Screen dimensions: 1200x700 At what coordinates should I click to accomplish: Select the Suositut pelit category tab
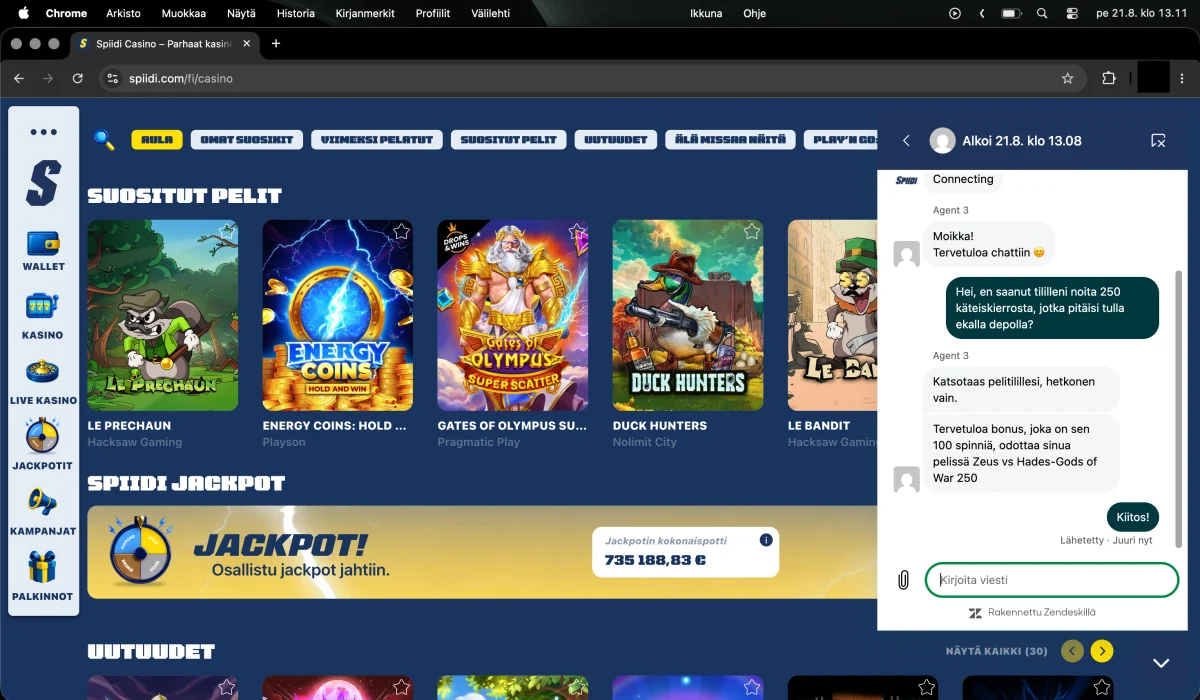pyautogui.click(x=509, y=140)
